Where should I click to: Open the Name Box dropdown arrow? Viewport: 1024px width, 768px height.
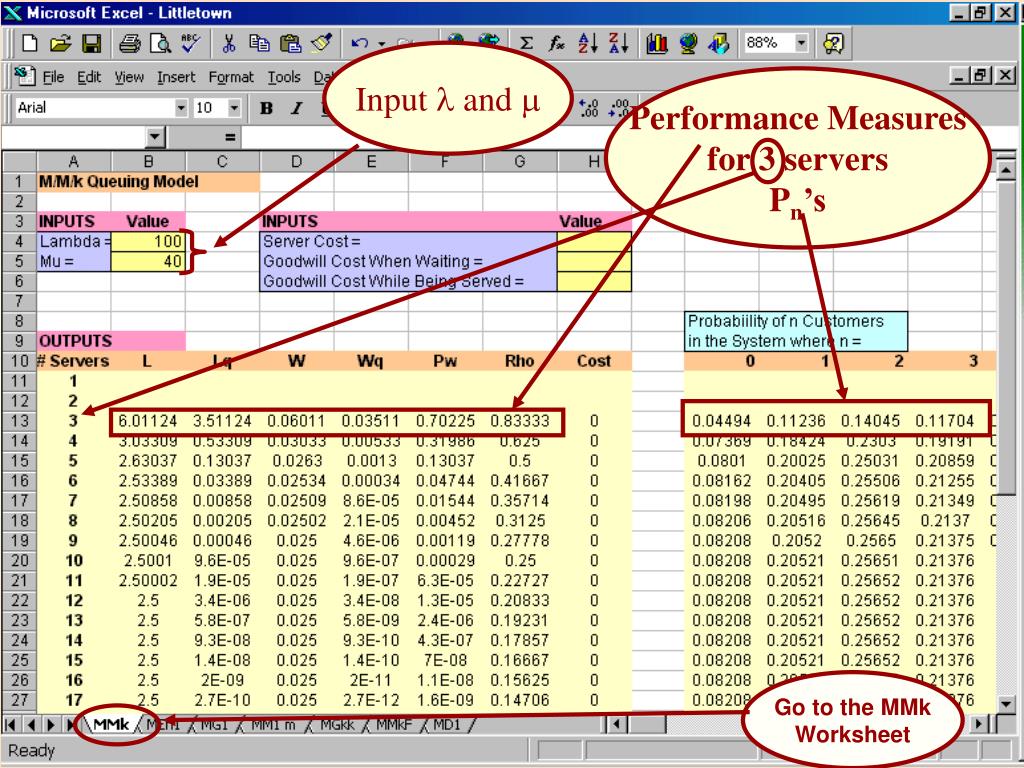coord(154,137)
